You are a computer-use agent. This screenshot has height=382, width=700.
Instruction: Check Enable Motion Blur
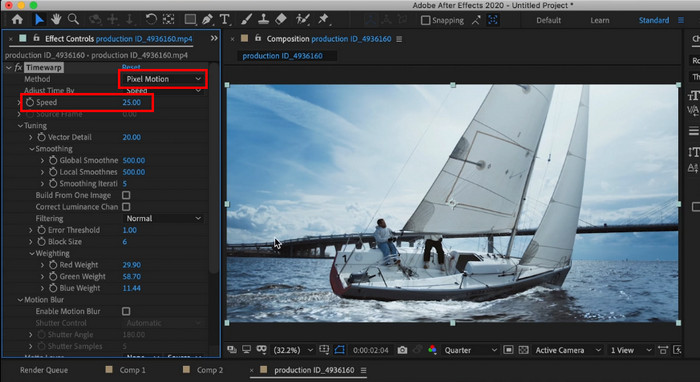[126, 311]
